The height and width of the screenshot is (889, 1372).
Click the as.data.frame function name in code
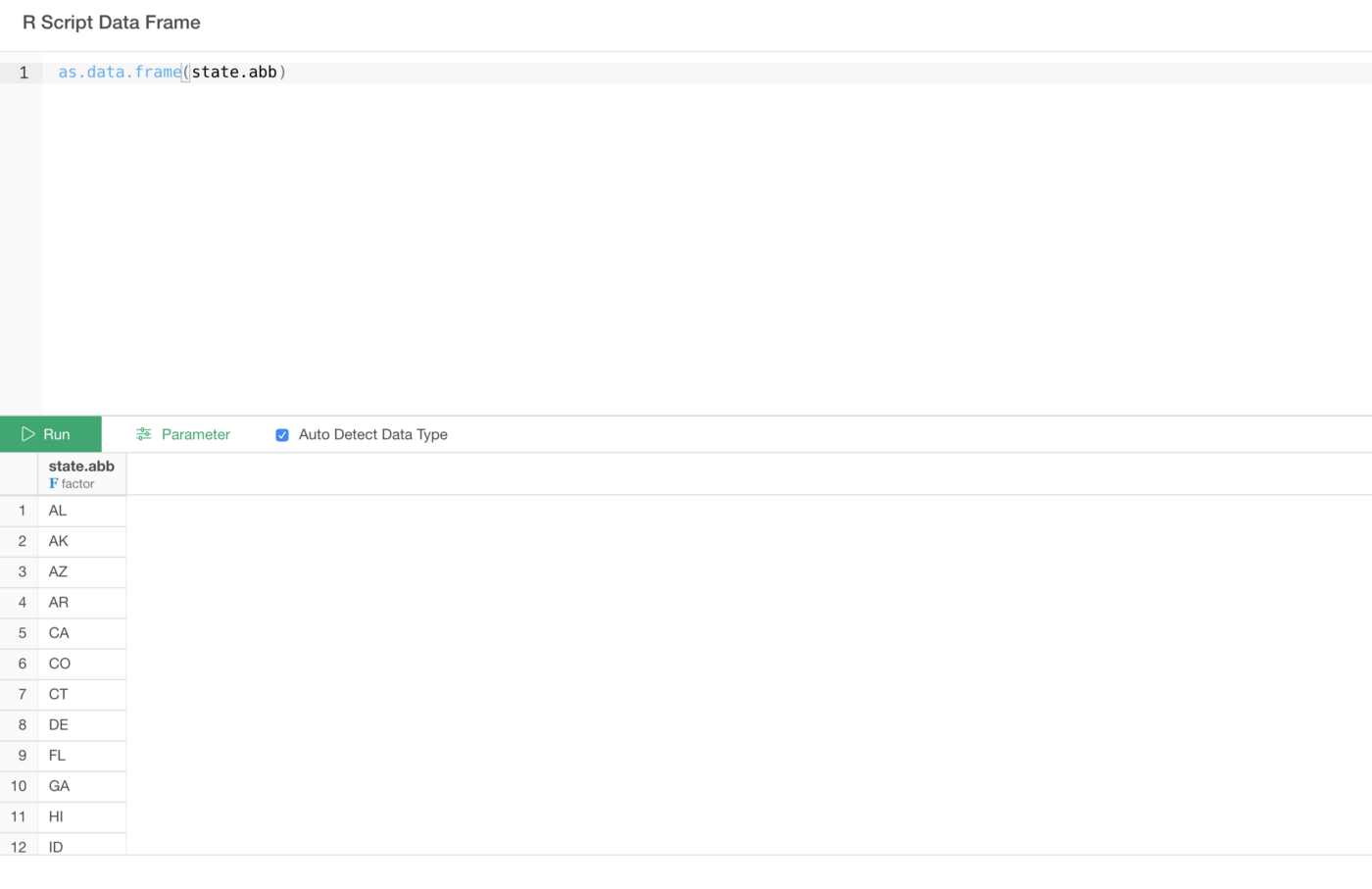120,73
